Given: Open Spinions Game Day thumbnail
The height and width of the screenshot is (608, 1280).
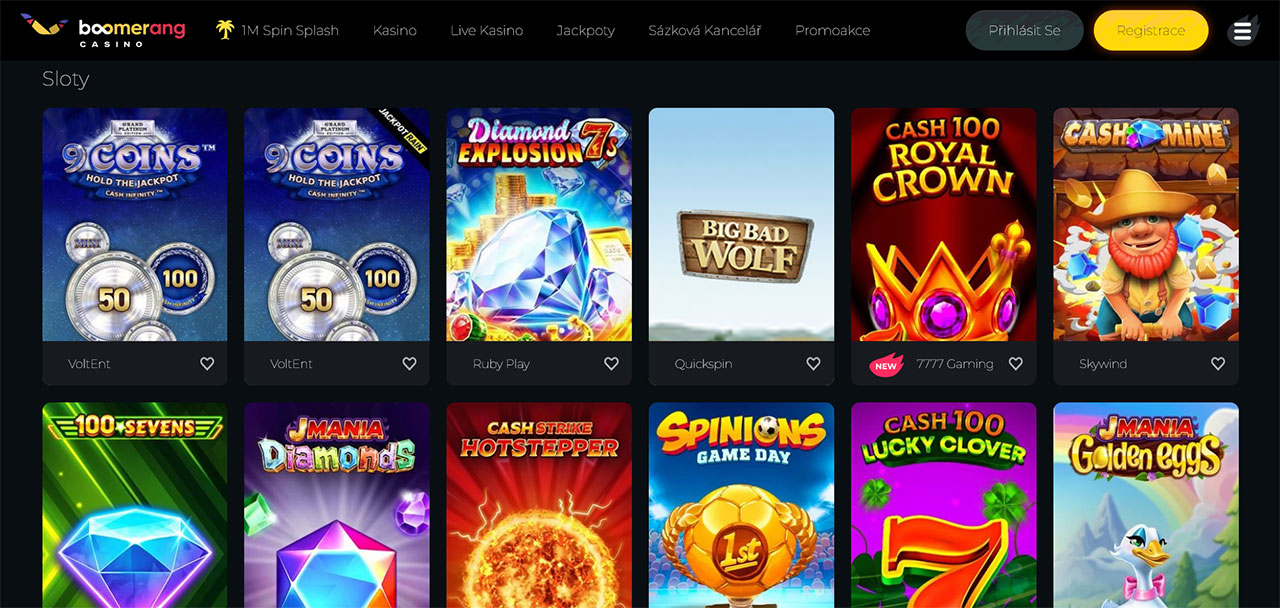Looking at the screenshot, I should coord(741,505).
